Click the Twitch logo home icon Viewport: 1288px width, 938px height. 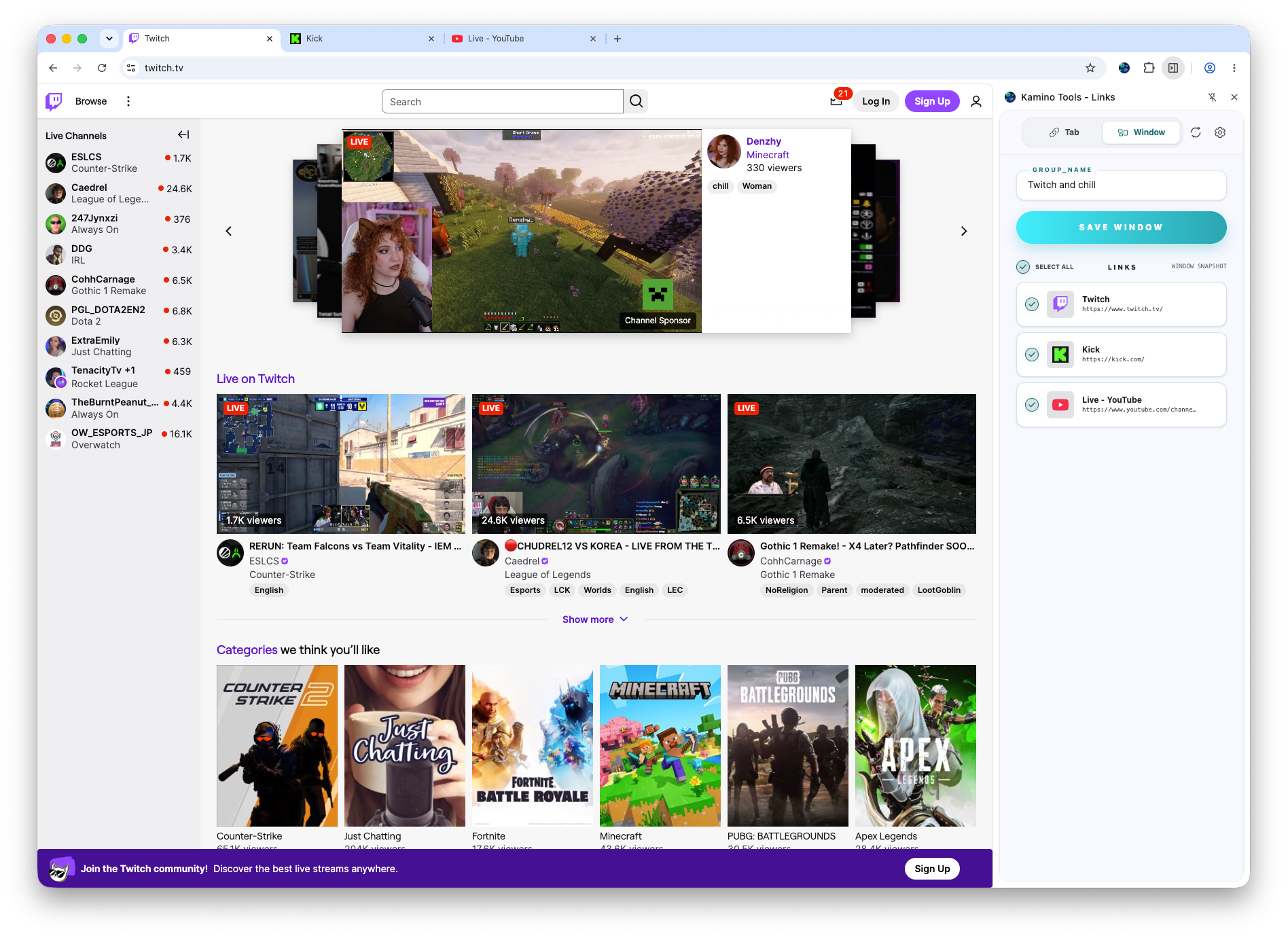pyautogui.click(x=54, y=101)
